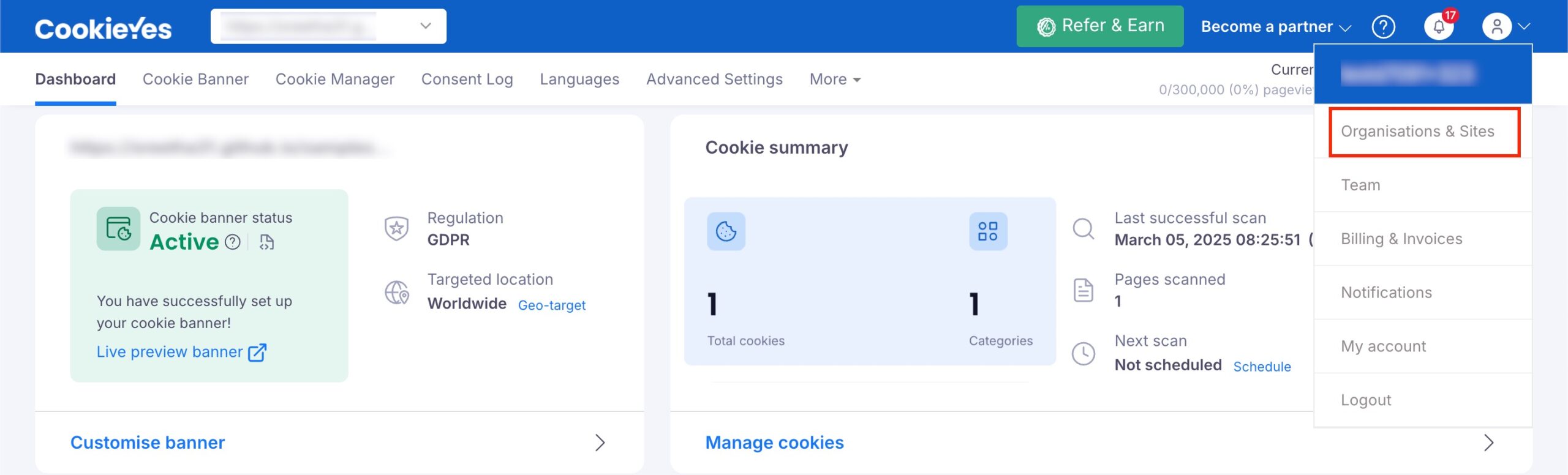Viewport: 1568px width, 475px height.
Task: Click the total cookies cookie icon
Action: point(726,231)
